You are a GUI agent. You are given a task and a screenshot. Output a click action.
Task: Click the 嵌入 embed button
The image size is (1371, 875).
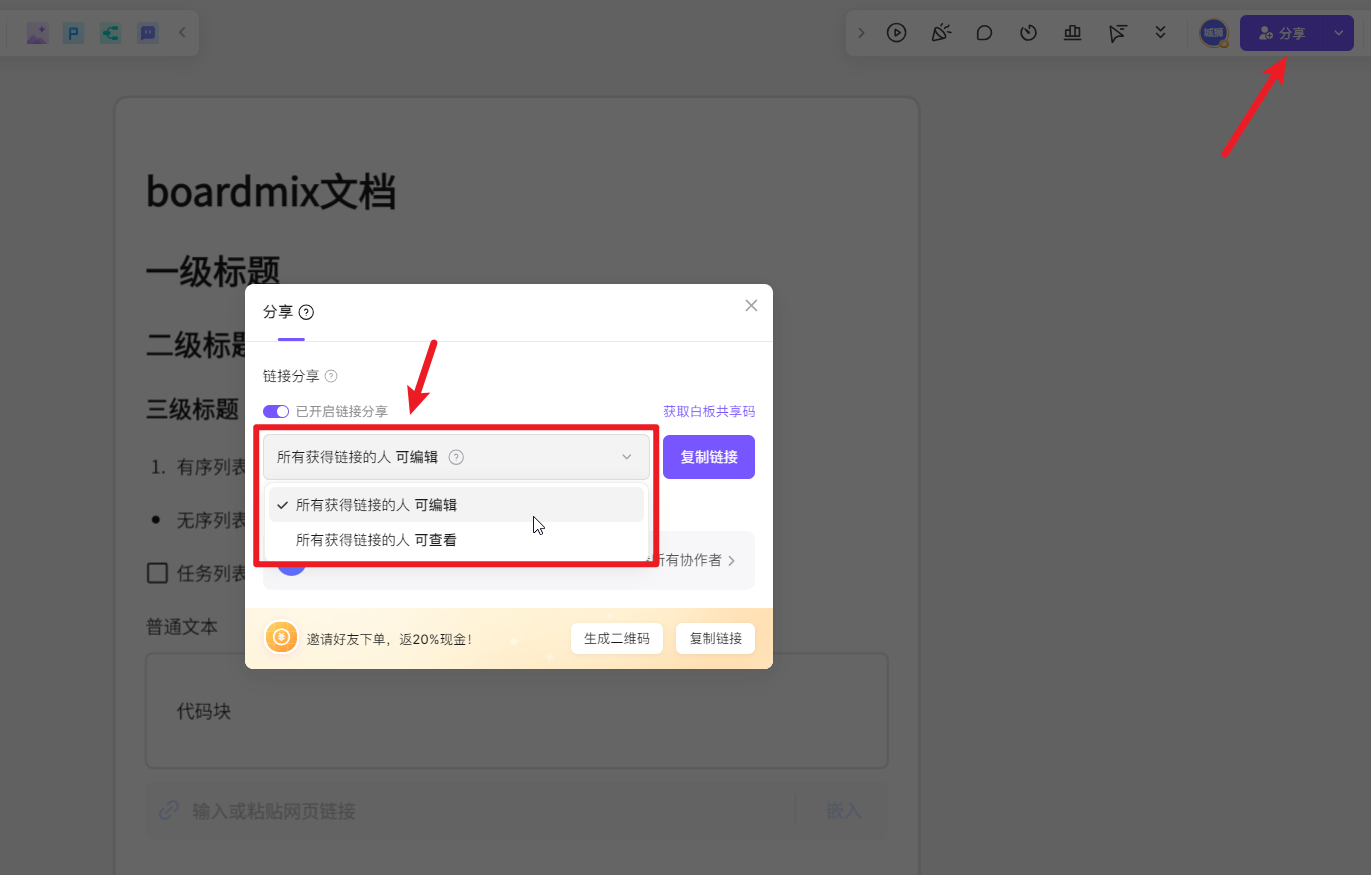(x=844, y=811)
